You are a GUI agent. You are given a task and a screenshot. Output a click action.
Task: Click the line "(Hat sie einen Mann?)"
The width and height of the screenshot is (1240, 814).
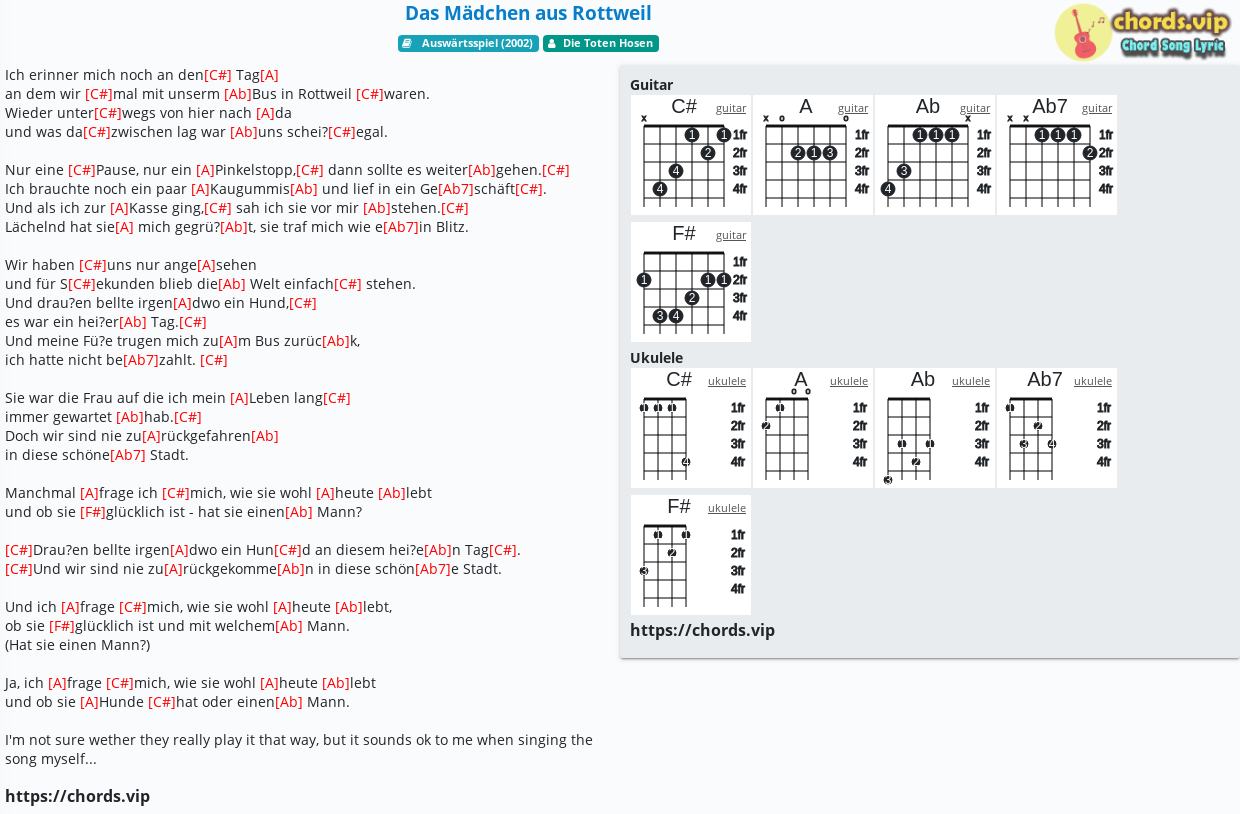pos(78,645)
